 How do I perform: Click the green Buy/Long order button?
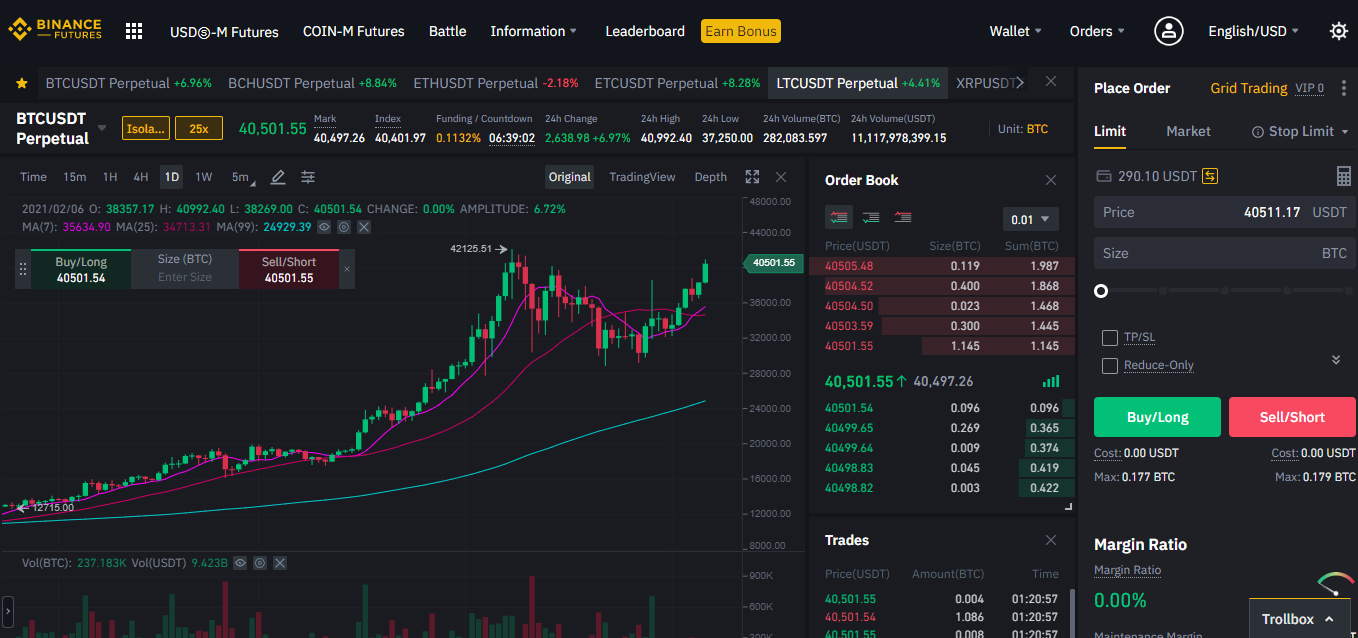(x=1157, y=417)
